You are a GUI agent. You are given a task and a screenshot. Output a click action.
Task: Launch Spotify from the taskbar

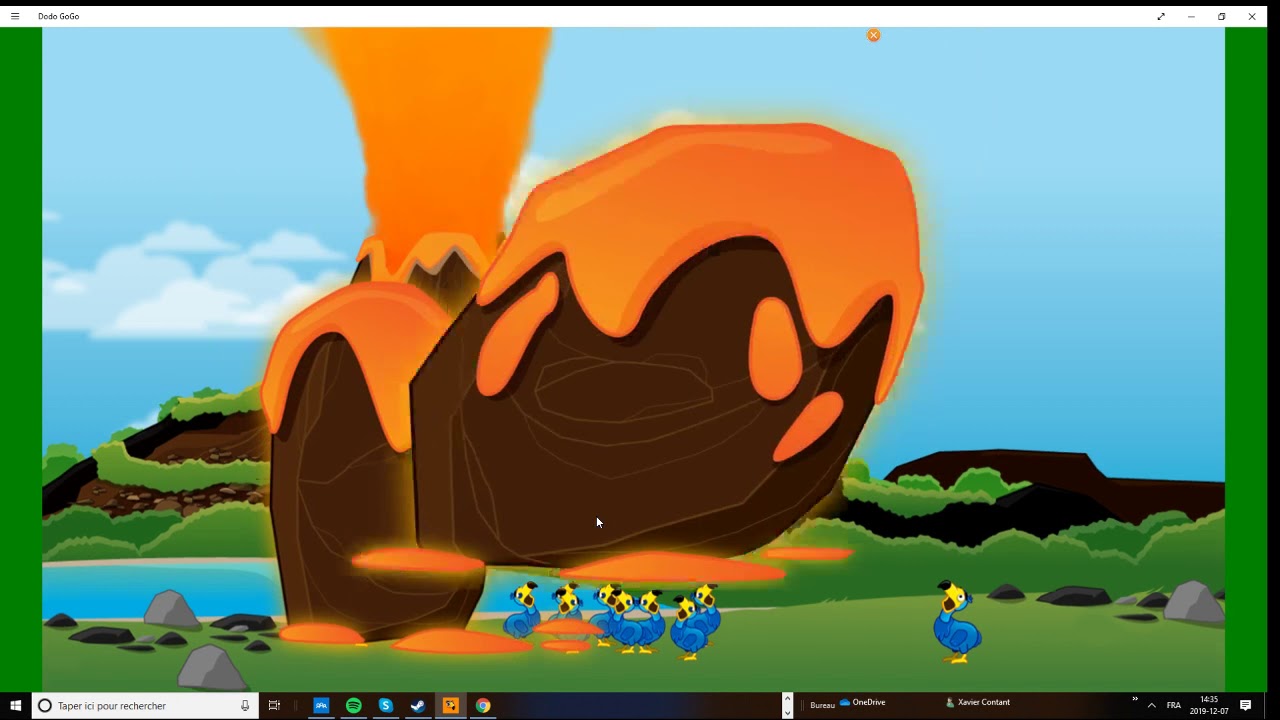pyautogui.click(x=353, y=705)
